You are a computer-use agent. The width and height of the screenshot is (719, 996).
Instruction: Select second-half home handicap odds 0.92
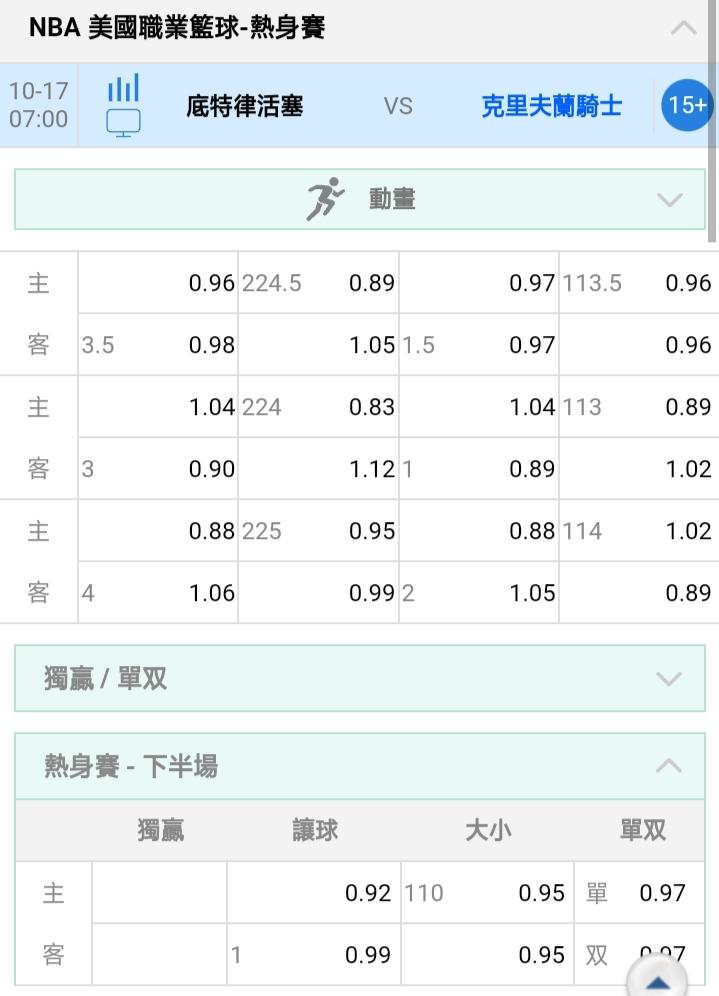(x=314, y=892)
